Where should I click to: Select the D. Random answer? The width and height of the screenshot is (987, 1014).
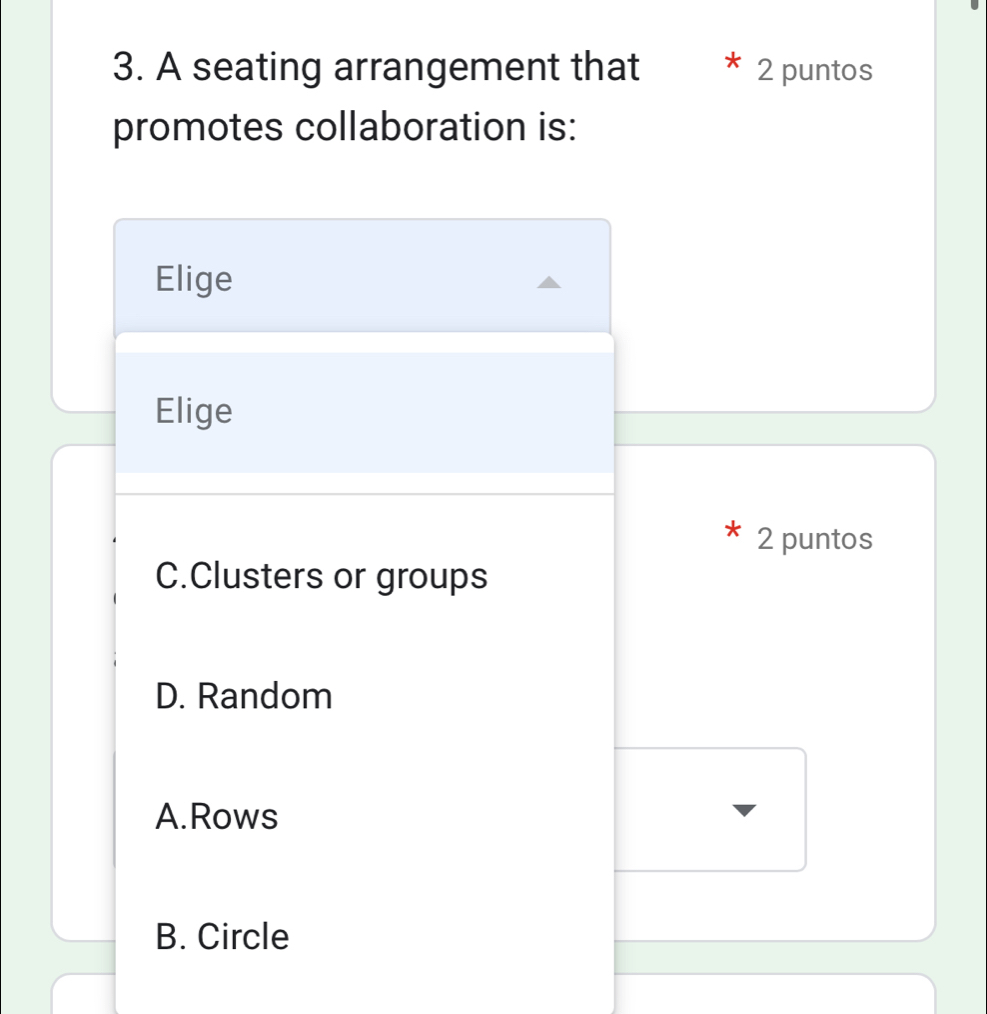[x=243, y=695]
